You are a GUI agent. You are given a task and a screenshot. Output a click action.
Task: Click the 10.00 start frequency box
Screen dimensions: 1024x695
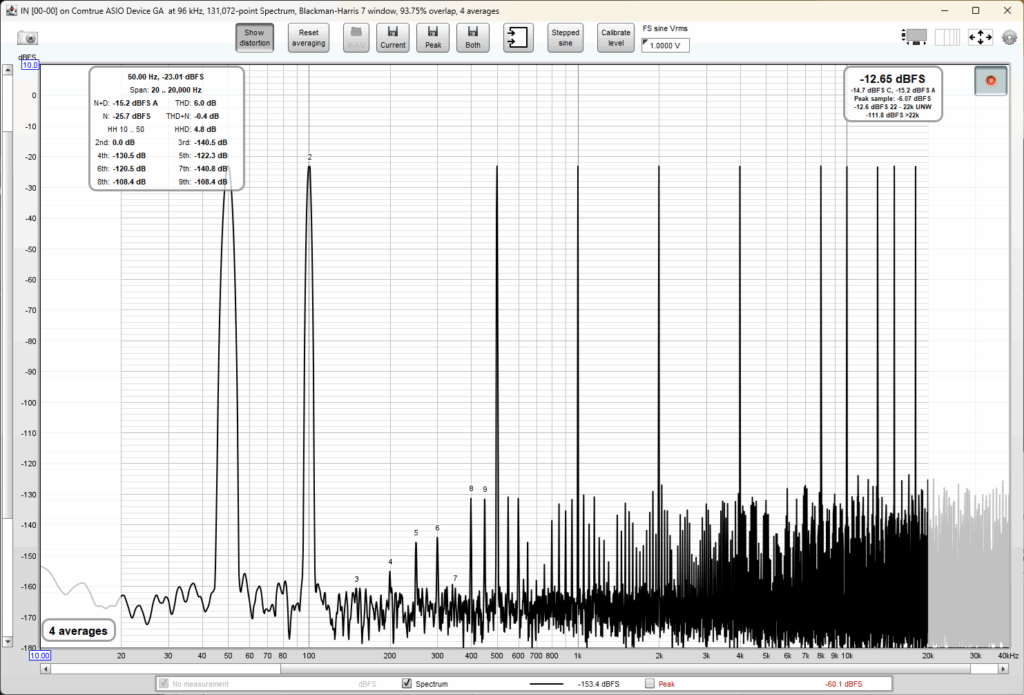coord(40,655)
